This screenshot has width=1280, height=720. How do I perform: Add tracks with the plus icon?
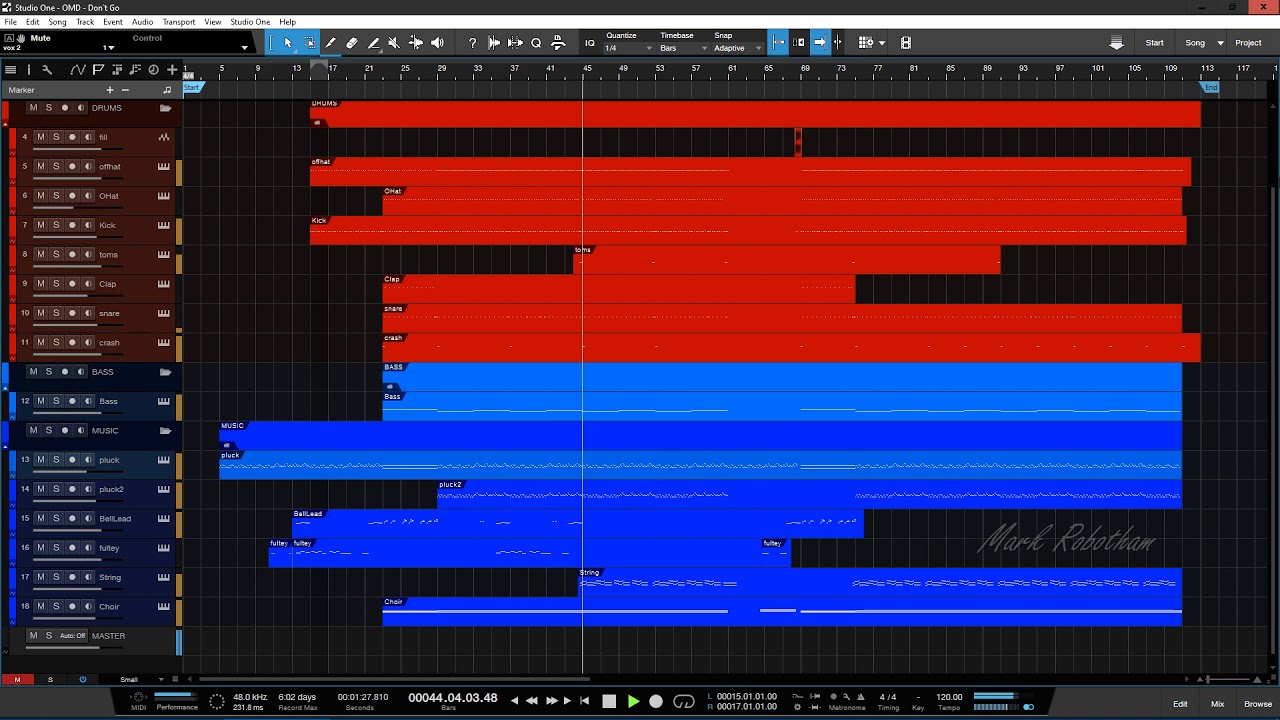click(x=172, y=70)
